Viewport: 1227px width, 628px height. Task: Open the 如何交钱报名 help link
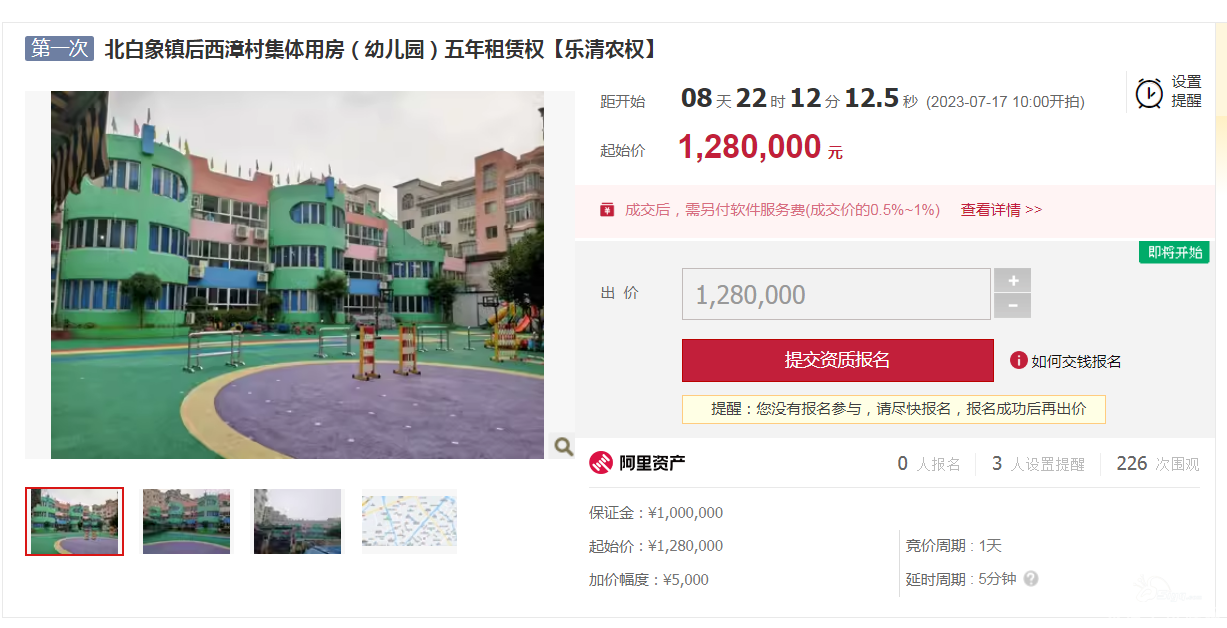1076,361
